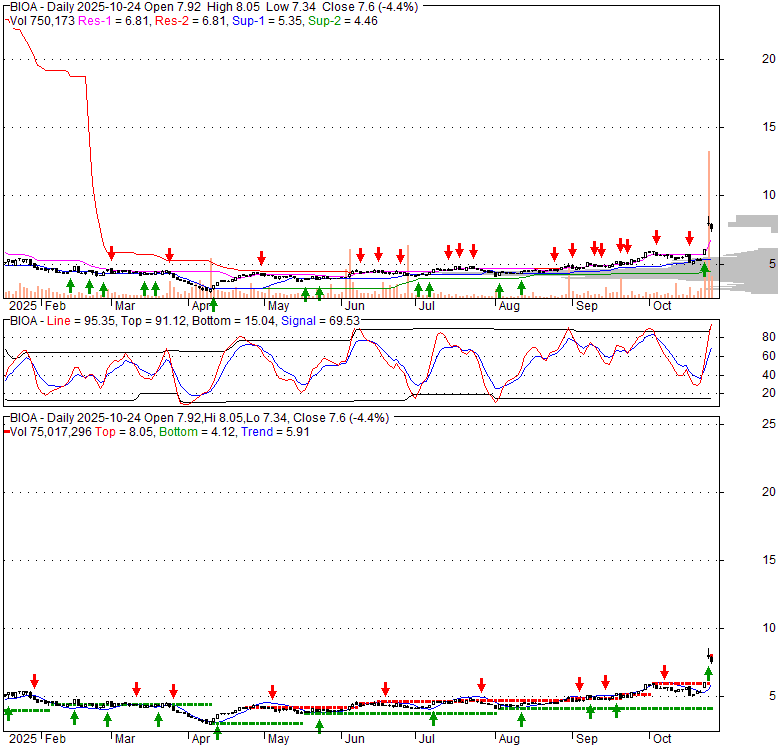Click the red sell arrow in early March on the top price chart
The width and height of the screenshot is (780, 745).
[x=112, y=253]
